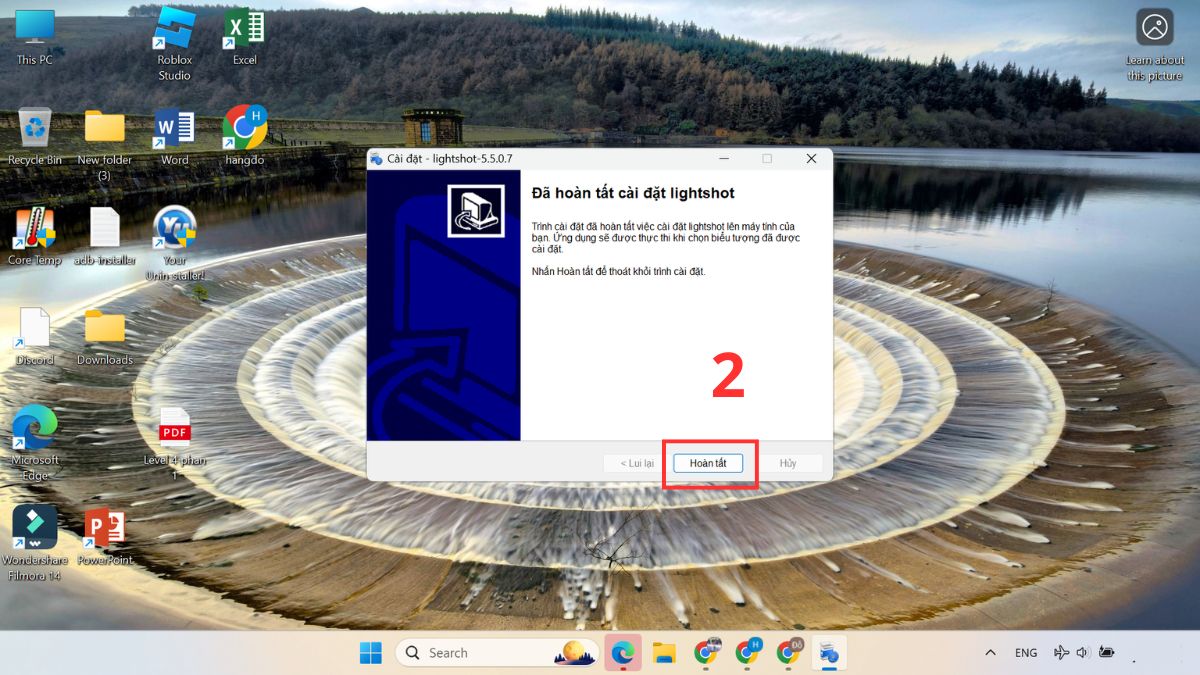Select the Roblox Studio desktop shortcut
The height and width of the screenshot is (675, 1200).
pyautogui.click(x=174, y=44)
